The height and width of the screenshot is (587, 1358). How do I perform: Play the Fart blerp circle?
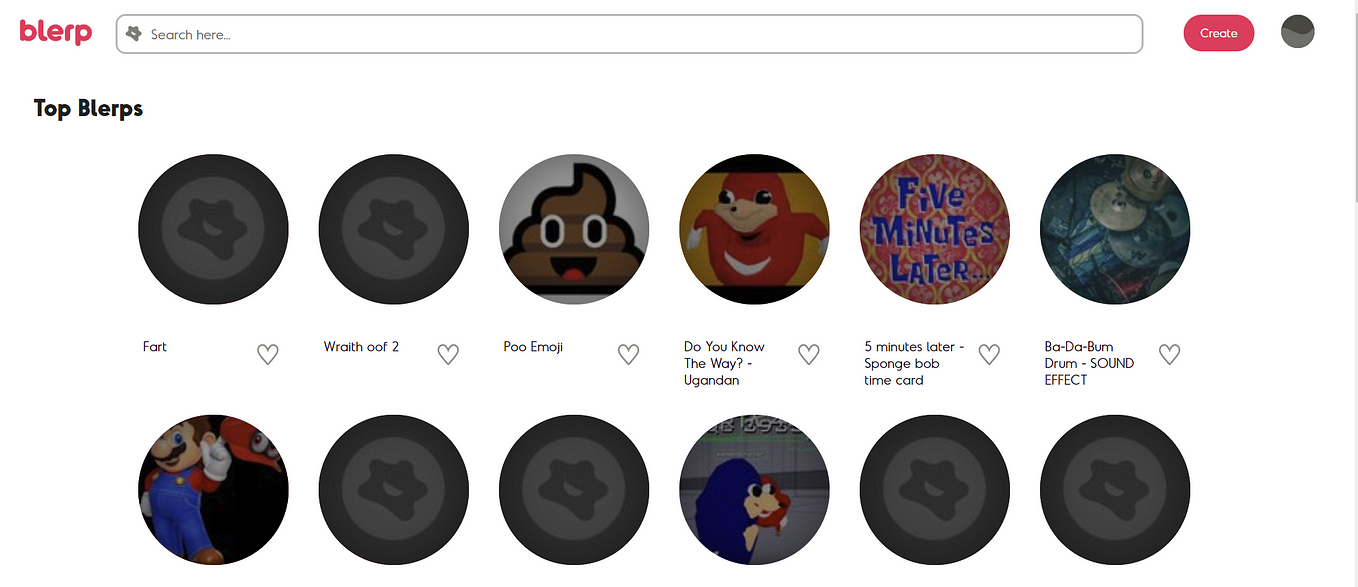tap(213, 229)
